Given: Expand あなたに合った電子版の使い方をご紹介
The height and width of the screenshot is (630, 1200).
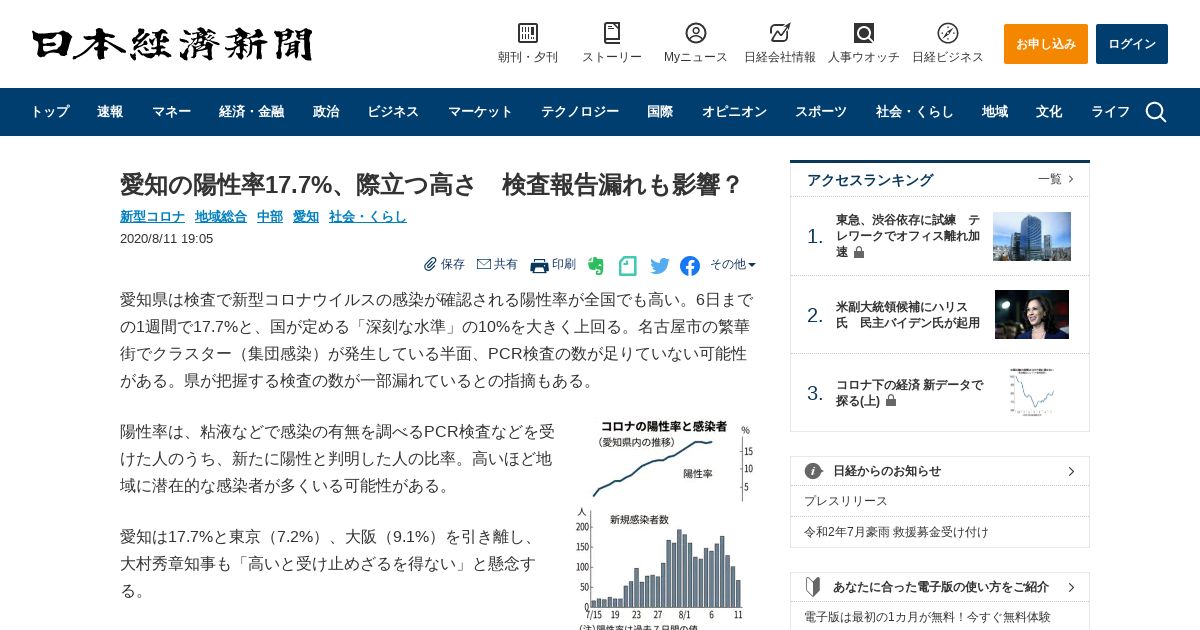Looking at the screenshot, I should tap(940, 587).
